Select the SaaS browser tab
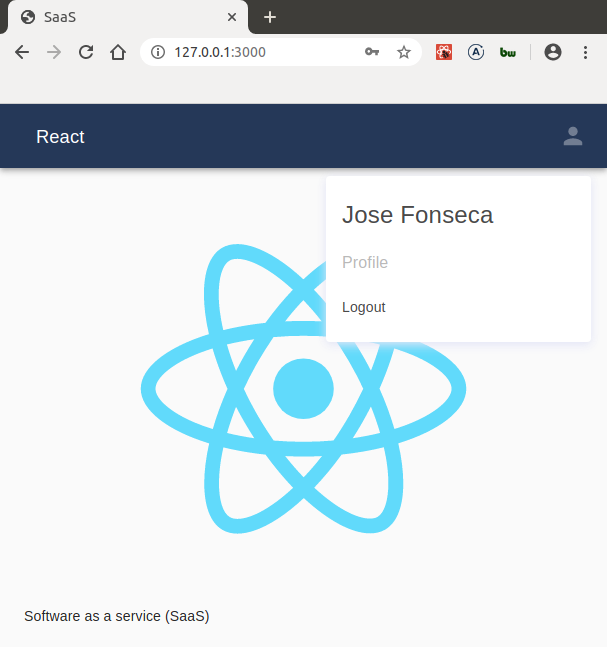 tap(128, 17)
